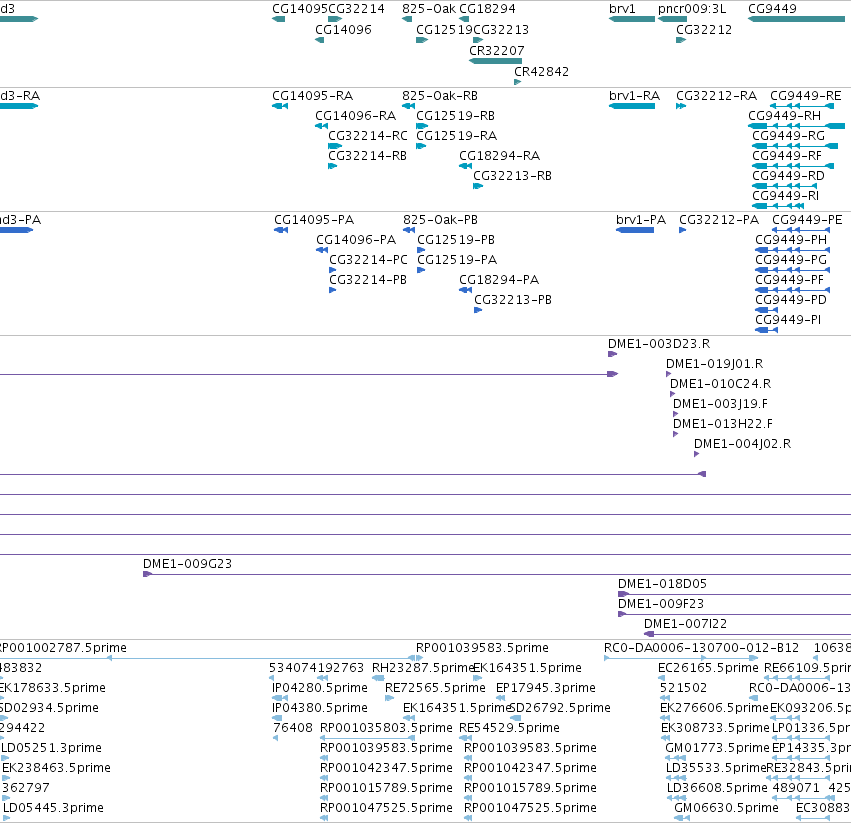Image resolution: width=851 pixels, height=823 pixels.
Task: Click the CG14095-PA protein label
Action: [314, 220]
